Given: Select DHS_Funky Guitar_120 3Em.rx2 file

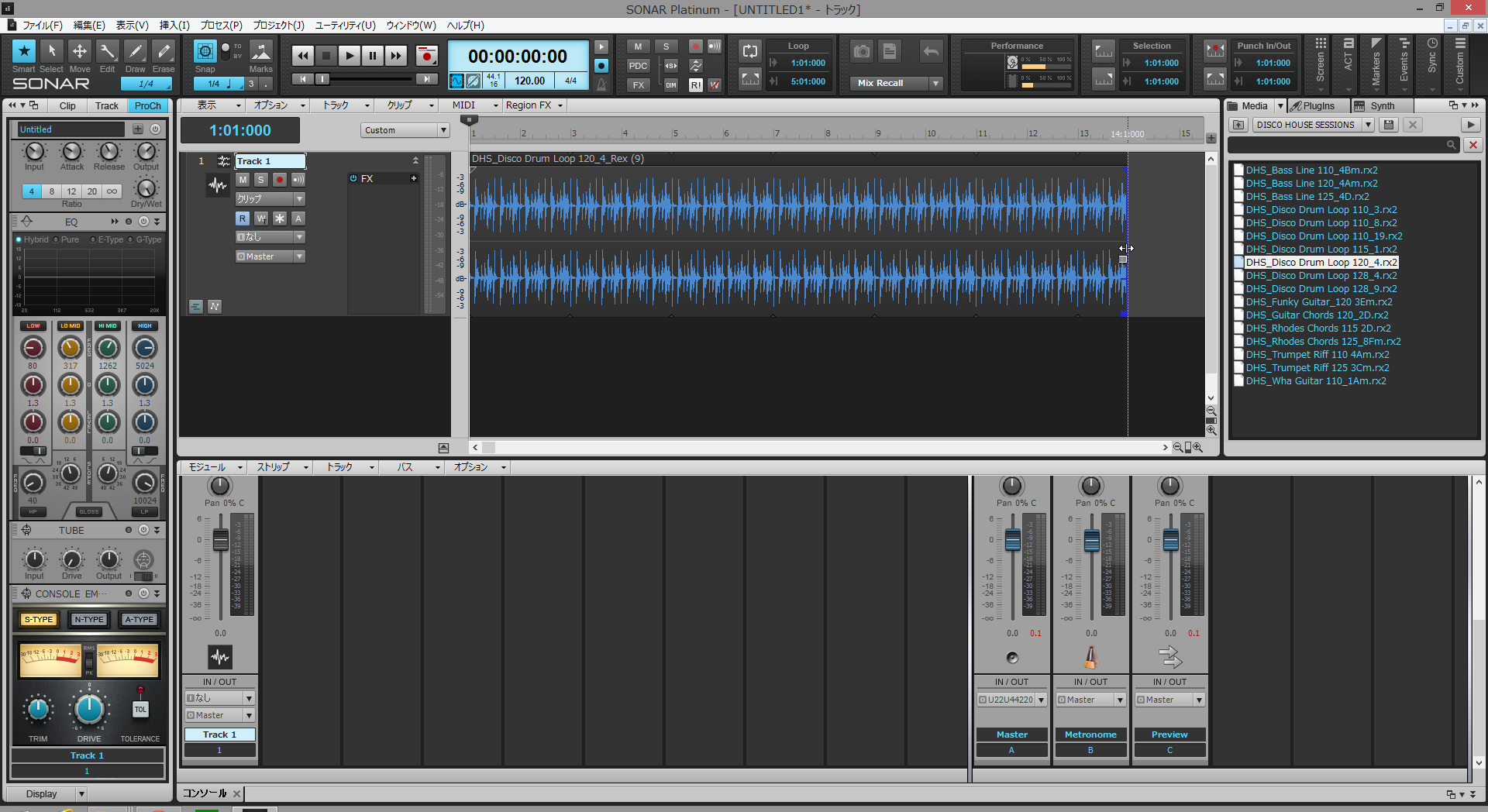Looking at the screenshot, I should pos(1319,302).
